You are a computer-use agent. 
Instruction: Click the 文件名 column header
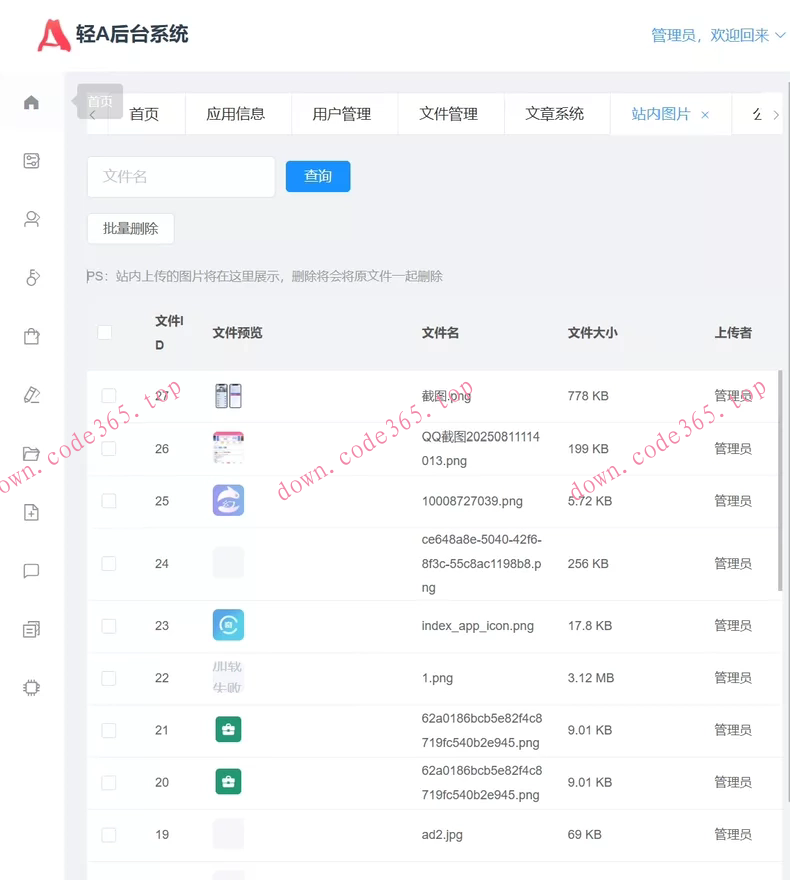click(x=440, y=333)
